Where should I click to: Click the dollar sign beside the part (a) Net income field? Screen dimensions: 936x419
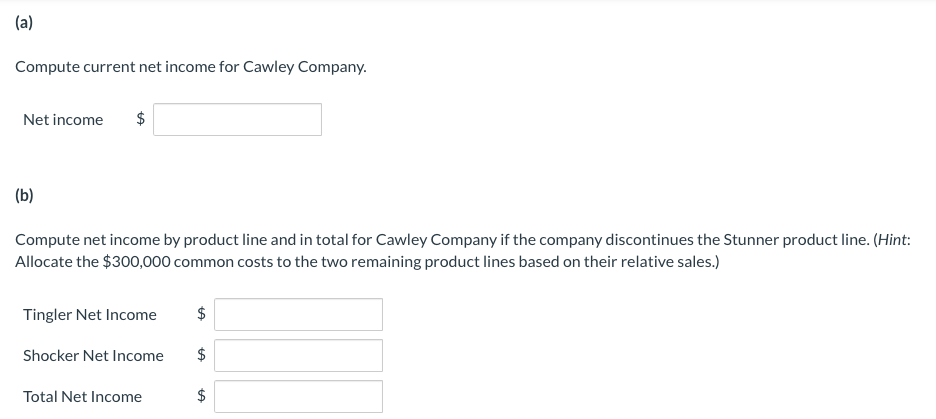(x=140, y=119)
